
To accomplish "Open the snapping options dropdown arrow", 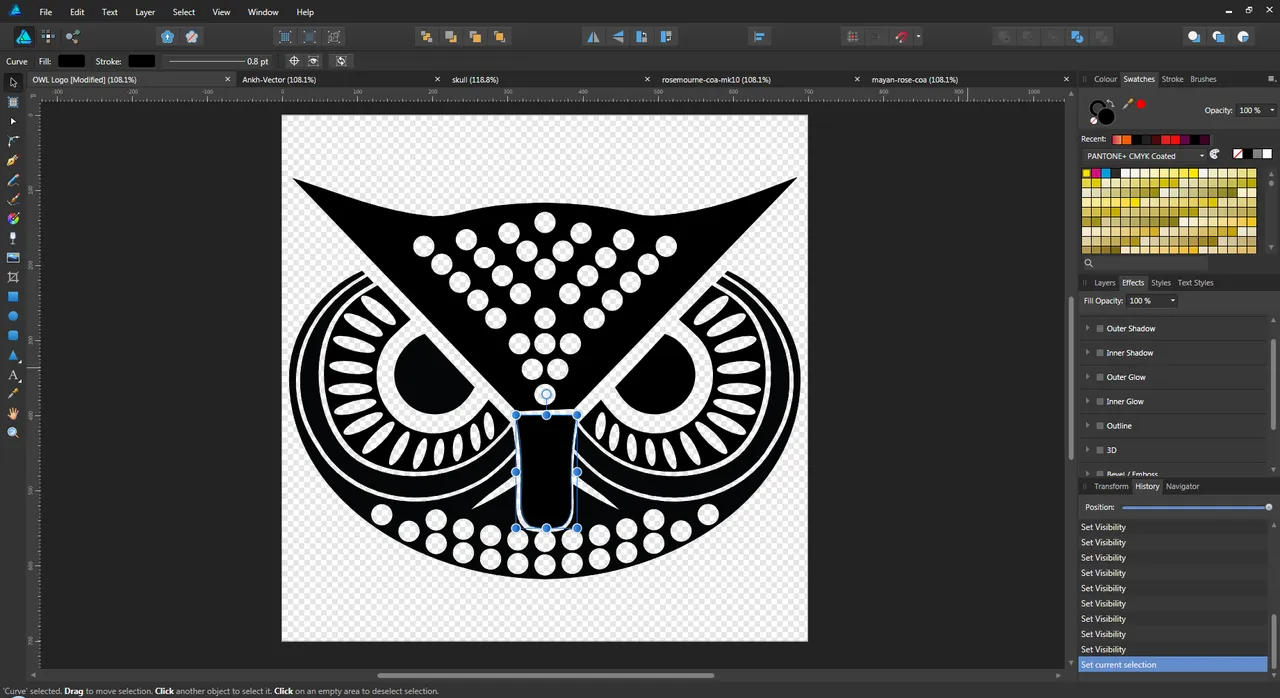I will [x=918, y=37].
